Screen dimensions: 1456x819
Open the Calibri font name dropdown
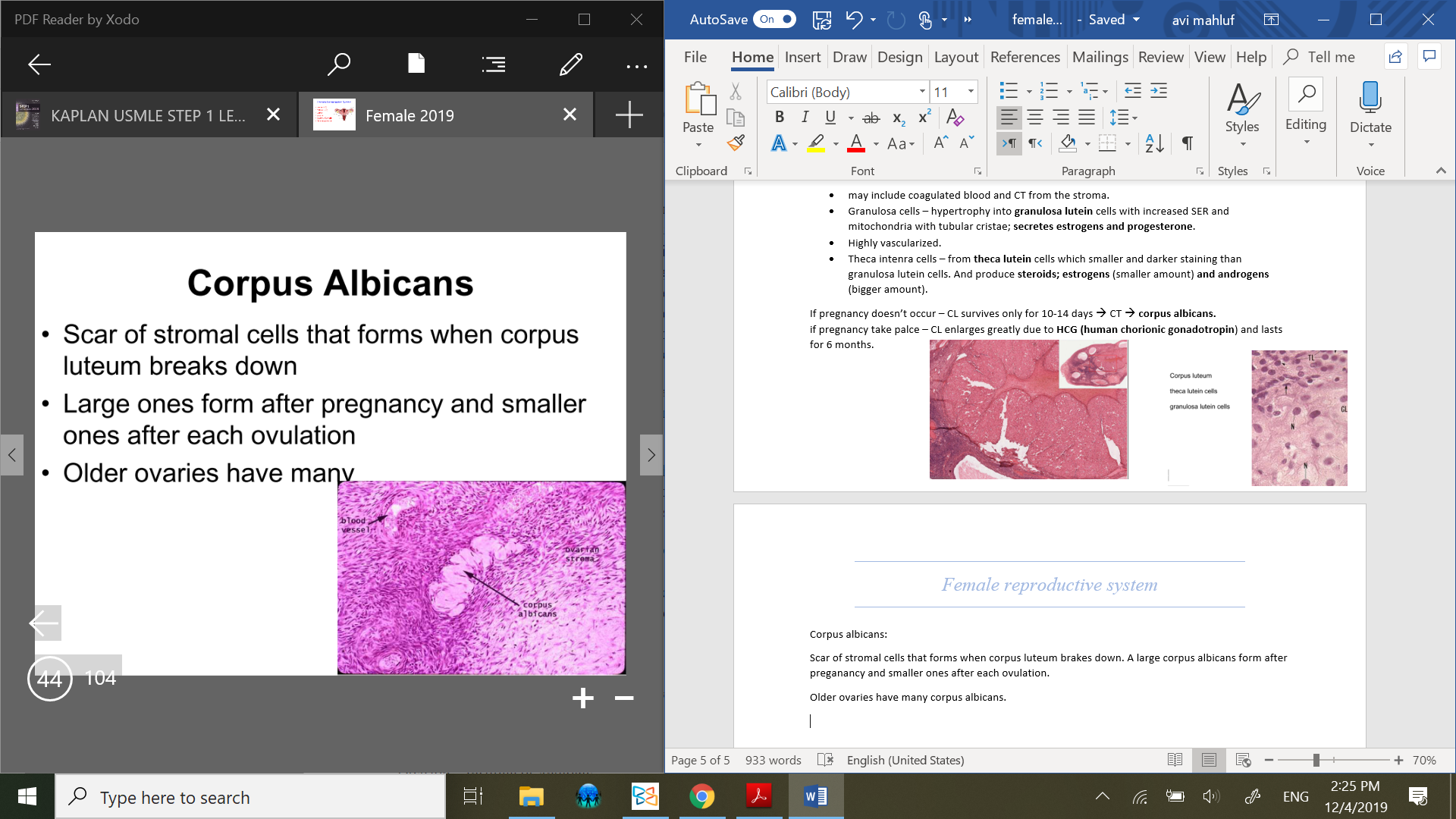922,92
